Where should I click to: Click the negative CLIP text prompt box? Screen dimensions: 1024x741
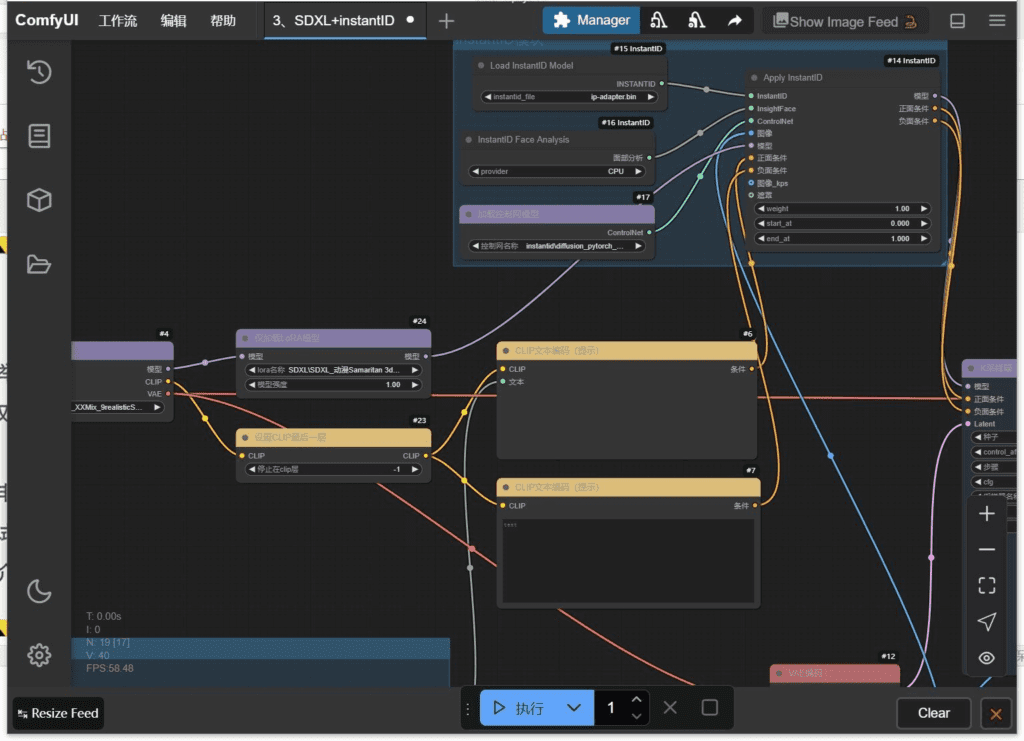(627, 560)
